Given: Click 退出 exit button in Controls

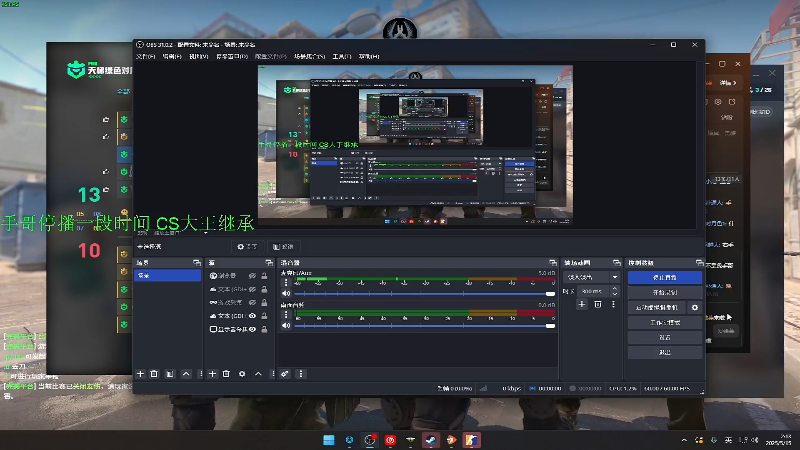Looking at the screenshot, I should click(665, 352).
